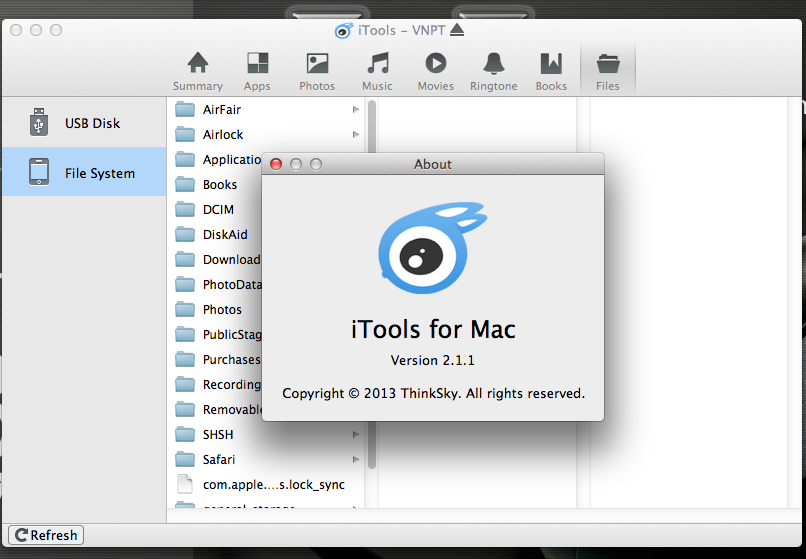Open the Books toolbar section

point(551,71)
